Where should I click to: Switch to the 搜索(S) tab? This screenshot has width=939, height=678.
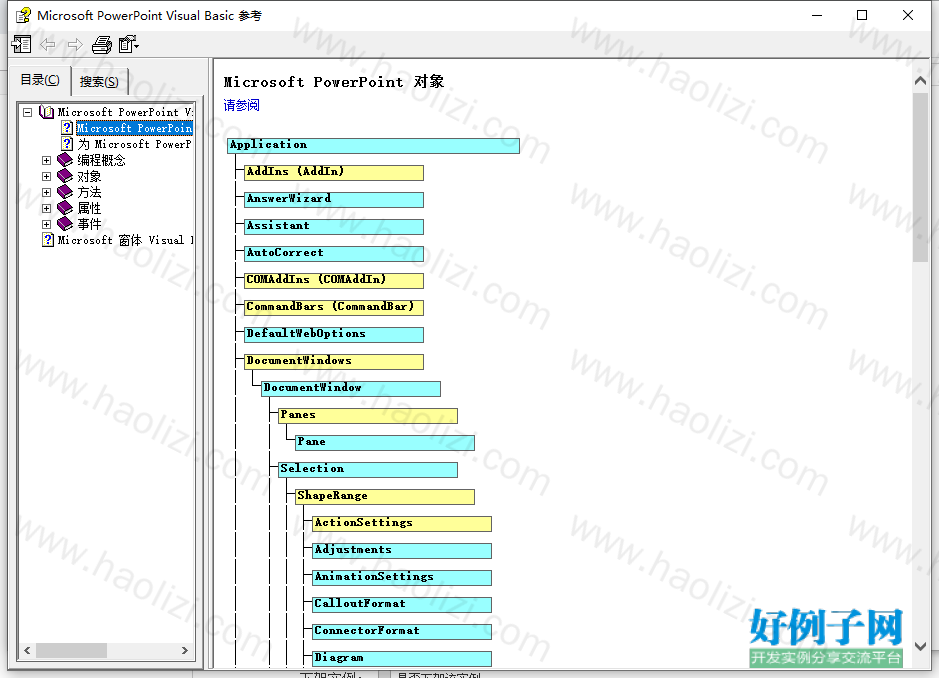pos(99,81)
